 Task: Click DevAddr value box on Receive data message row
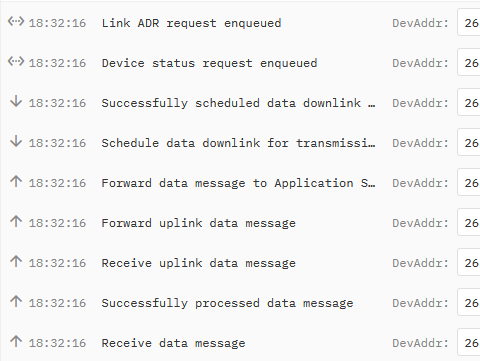469,342
